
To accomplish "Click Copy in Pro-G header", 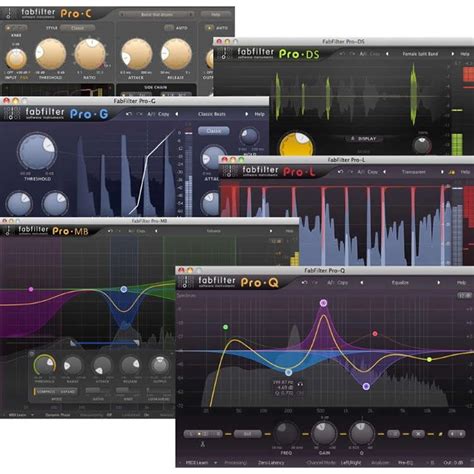I will (163, 114).
